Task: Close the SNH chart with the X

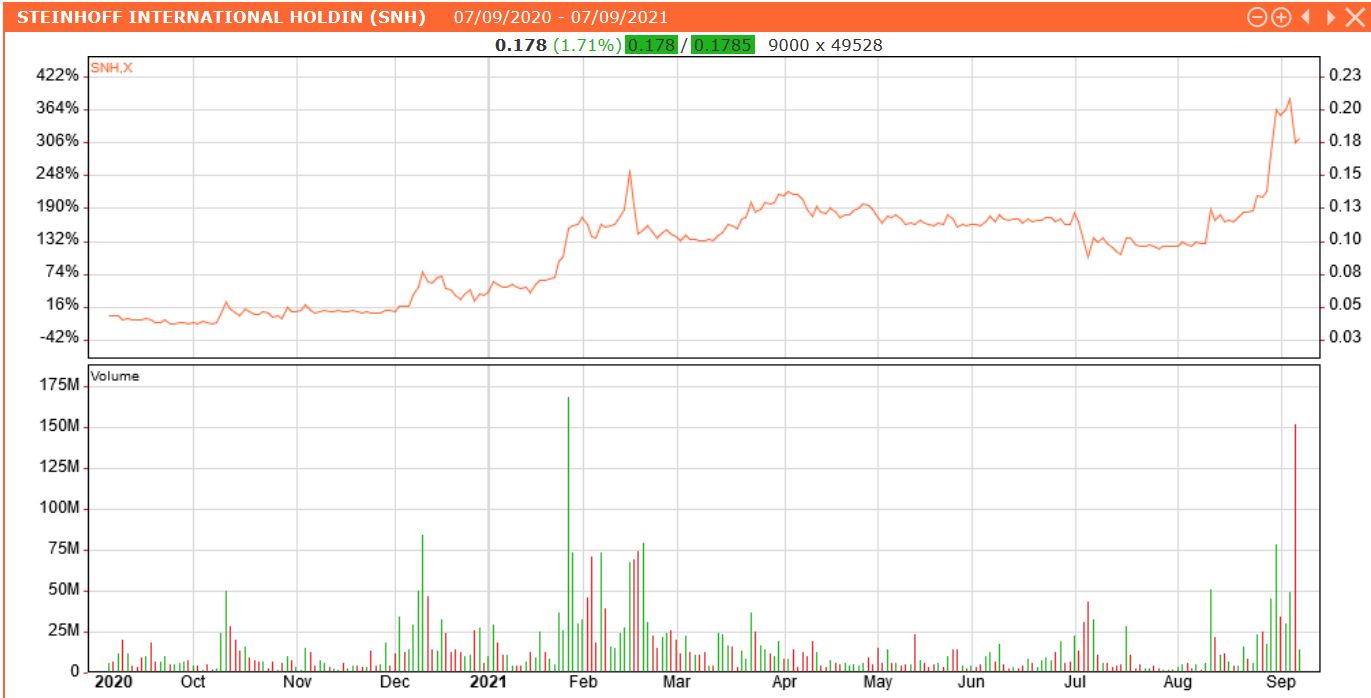Action: (x=1356, y=16)
